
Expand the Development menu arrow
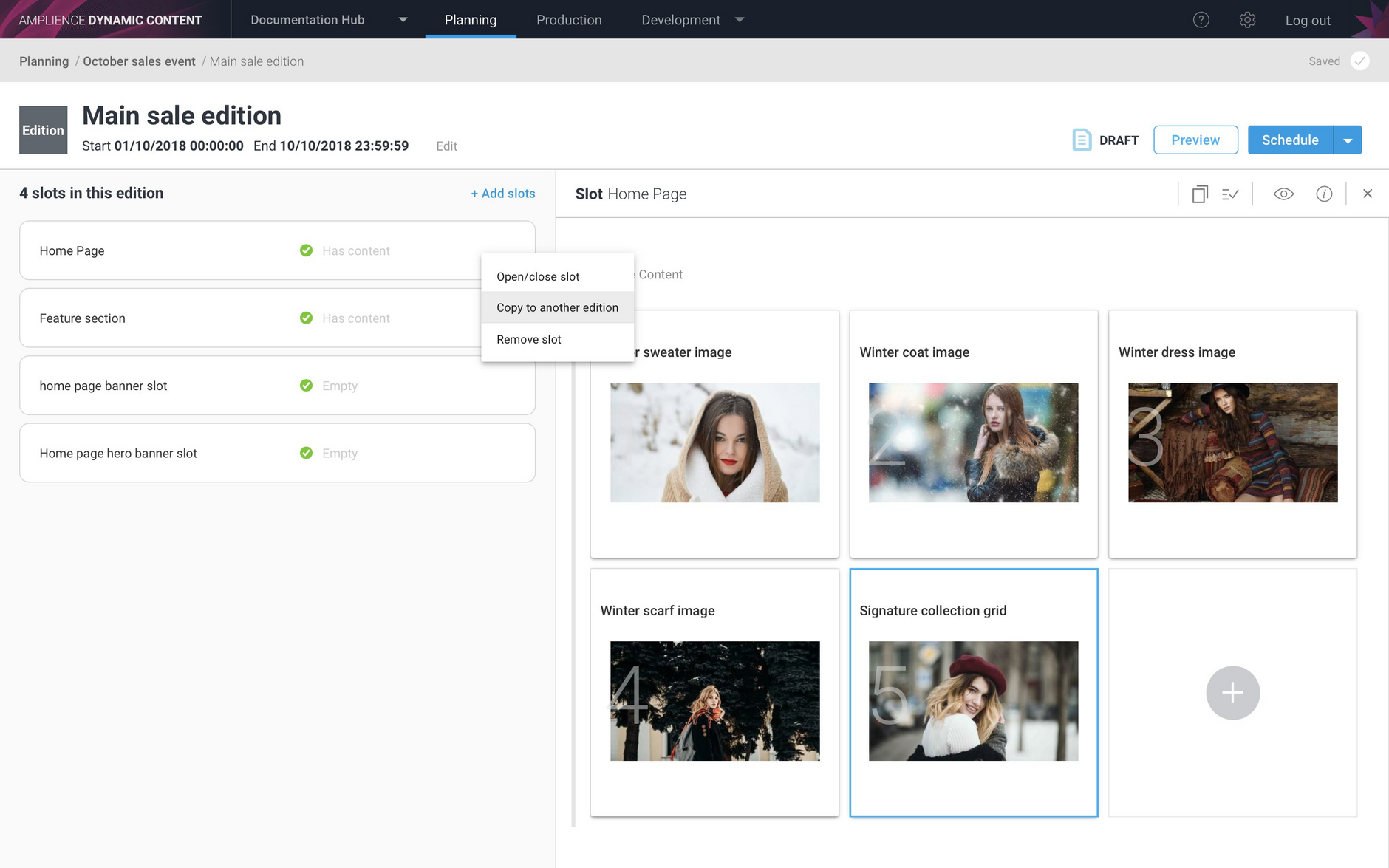click(740, 20)
